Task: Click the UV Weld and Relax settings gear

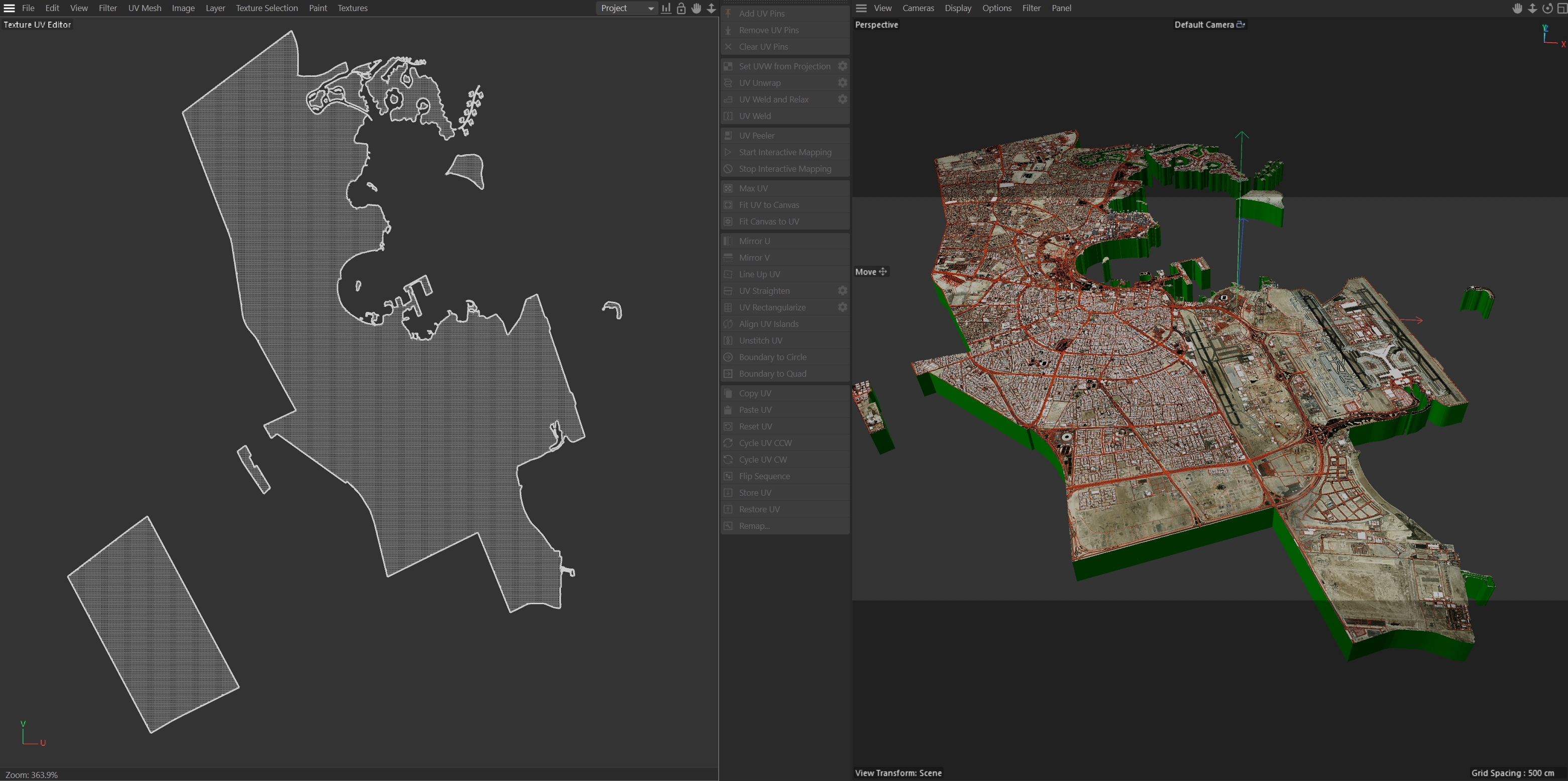Action: pos(842,99)
